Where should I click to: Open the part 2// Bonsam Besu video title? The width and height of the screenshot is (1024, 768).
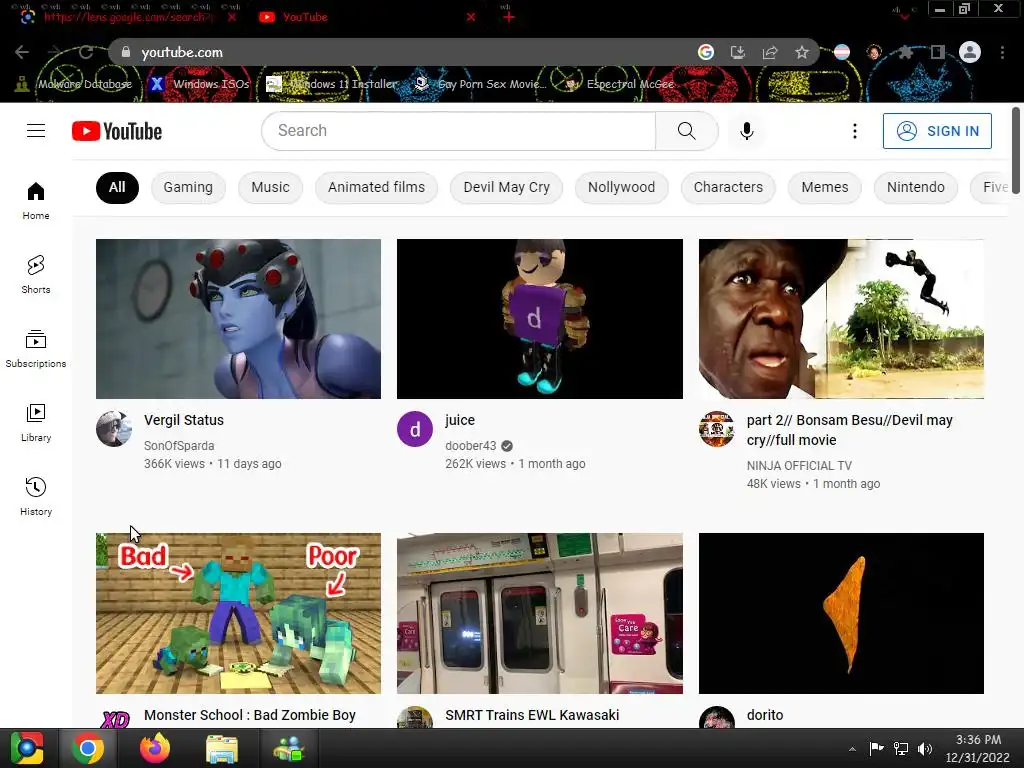click(x=850, y=430)
